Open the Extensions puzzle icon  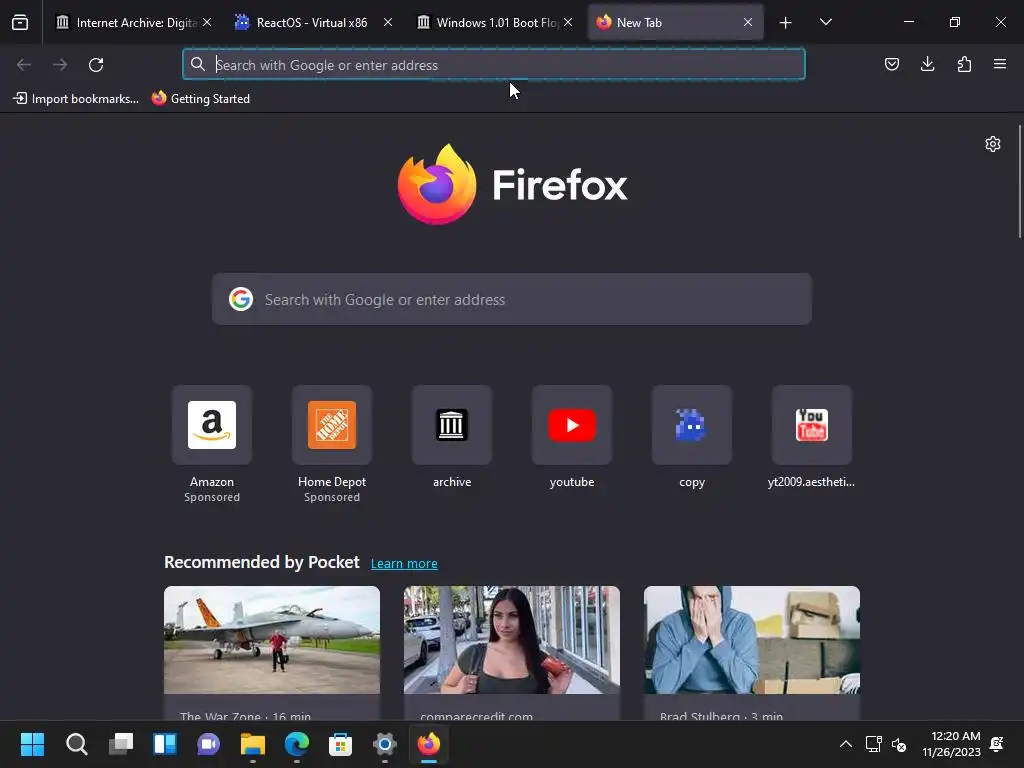[x=964, y=64]
